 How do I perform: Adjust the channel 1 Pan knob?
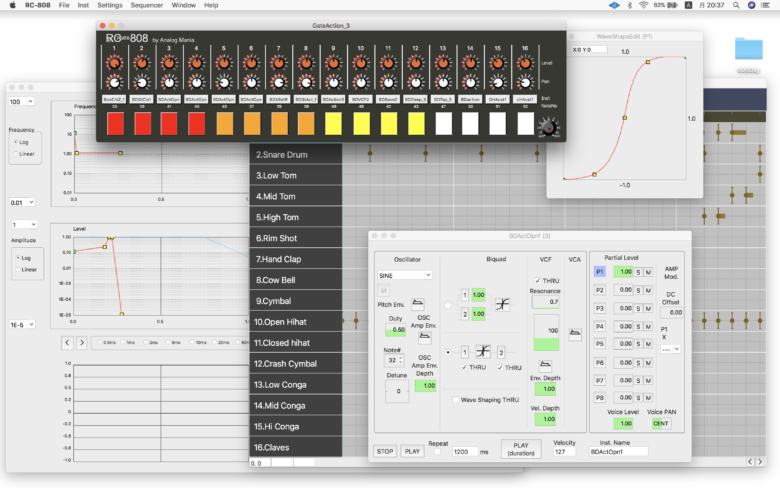pyautogui.click(x=114, y=82)
